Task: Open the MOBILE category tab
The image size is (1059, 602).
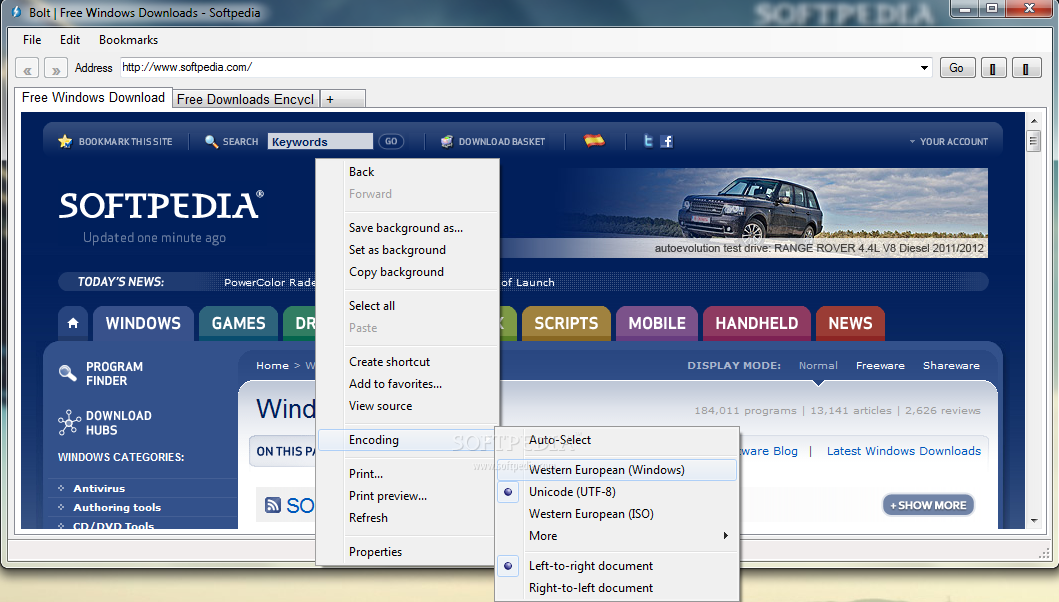Action: (657, 323)
